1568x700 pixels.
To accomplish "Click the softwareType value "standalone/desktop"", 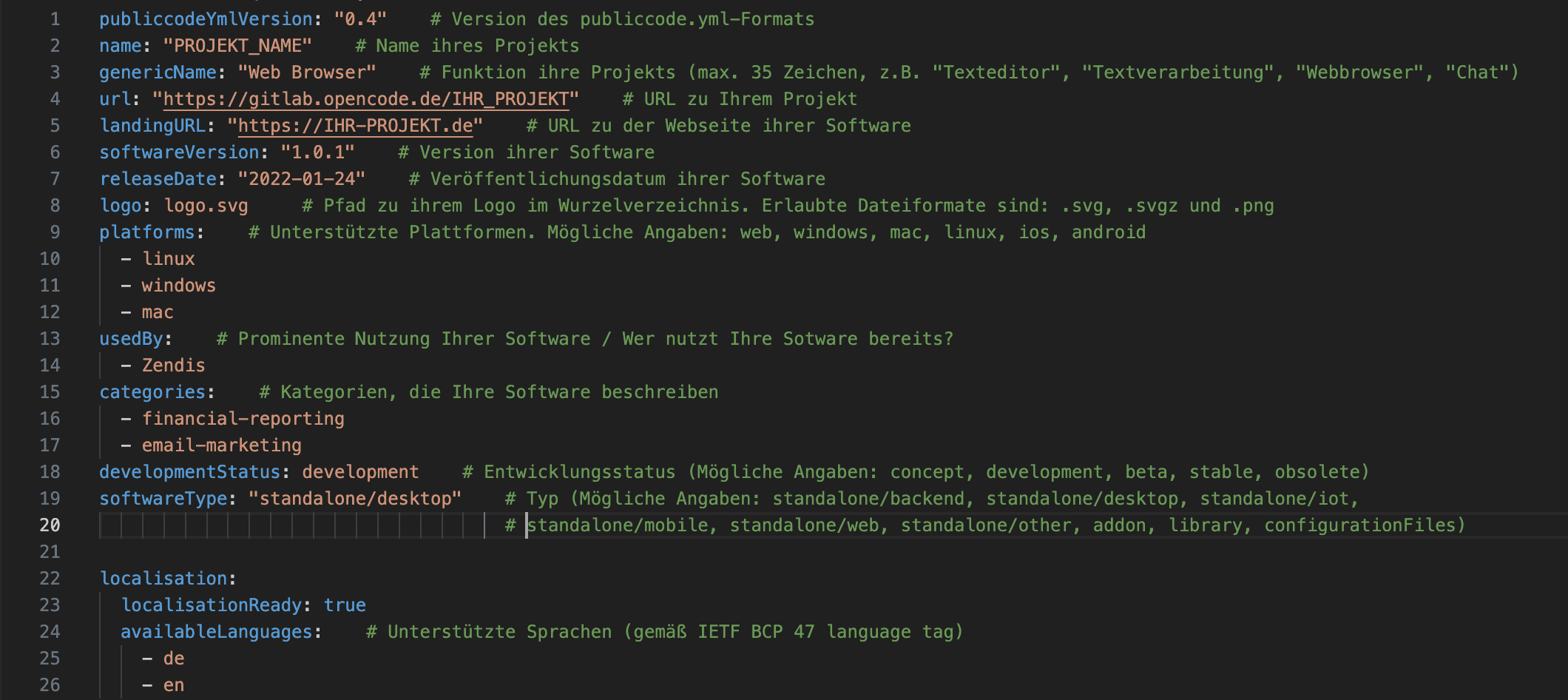I will point(355,499).
